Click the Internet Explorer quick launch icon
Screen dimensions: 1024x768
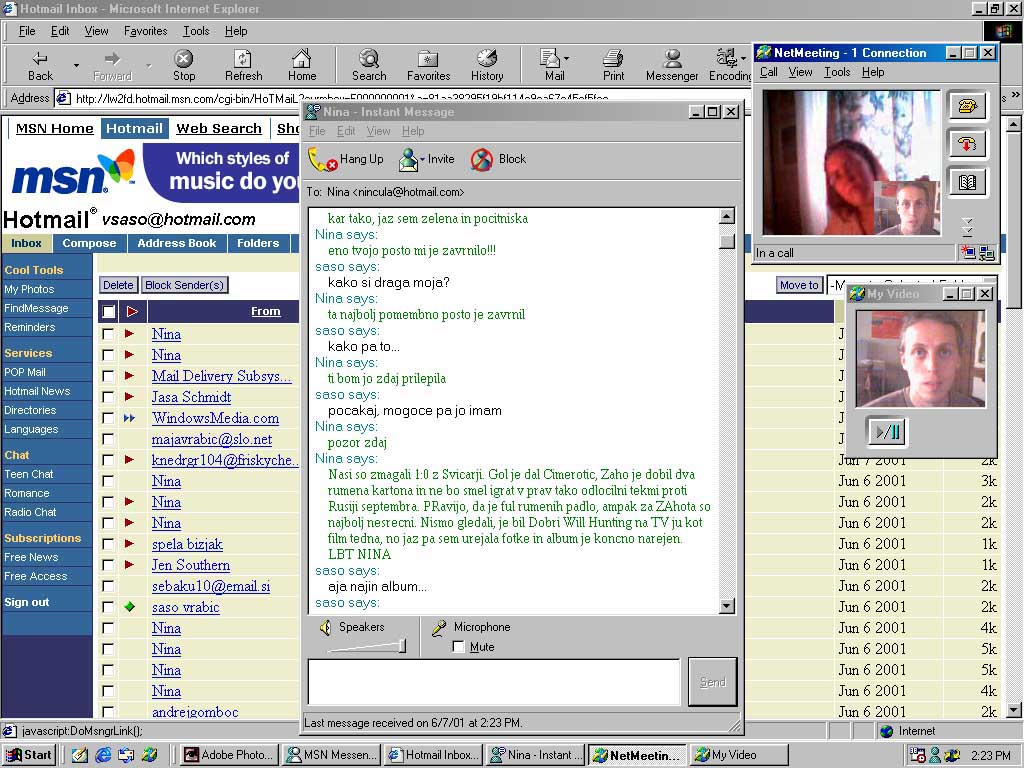(x=103, y=755)
